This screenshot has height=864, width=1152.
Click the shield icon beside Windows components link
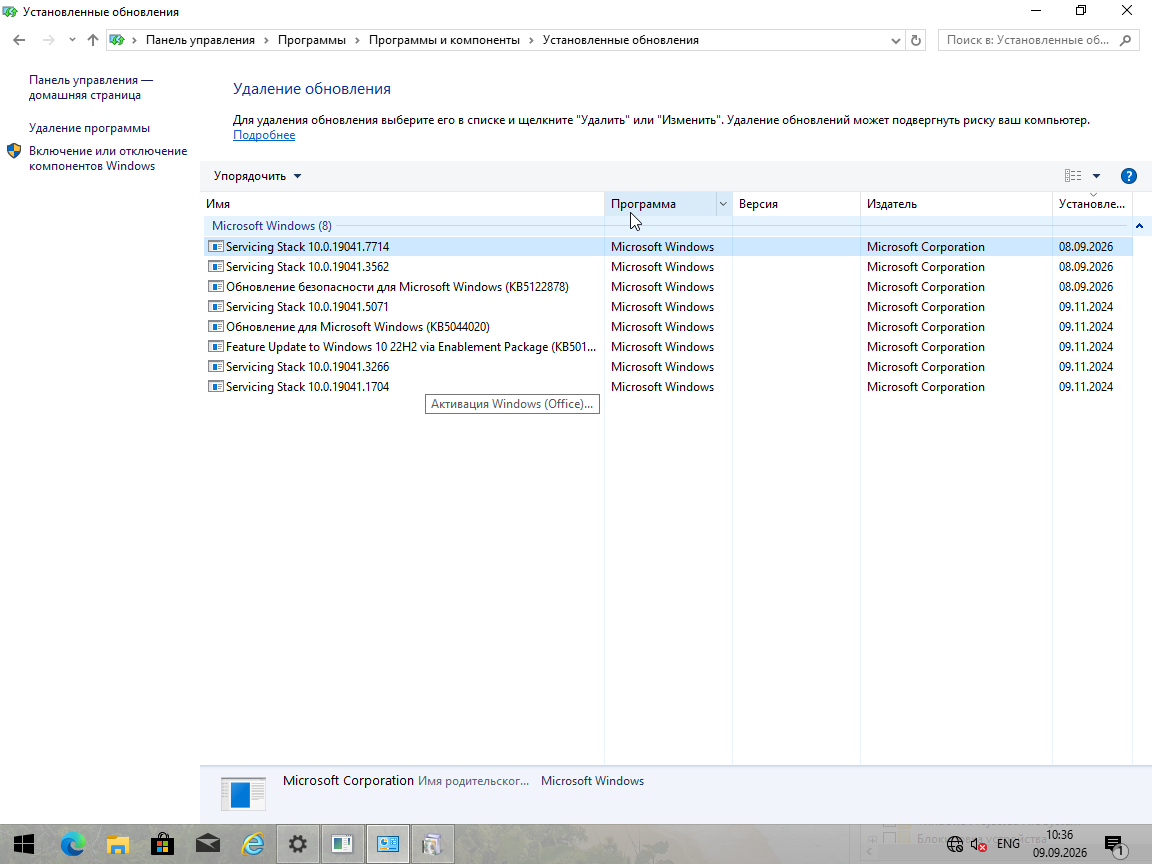(14, 151)
